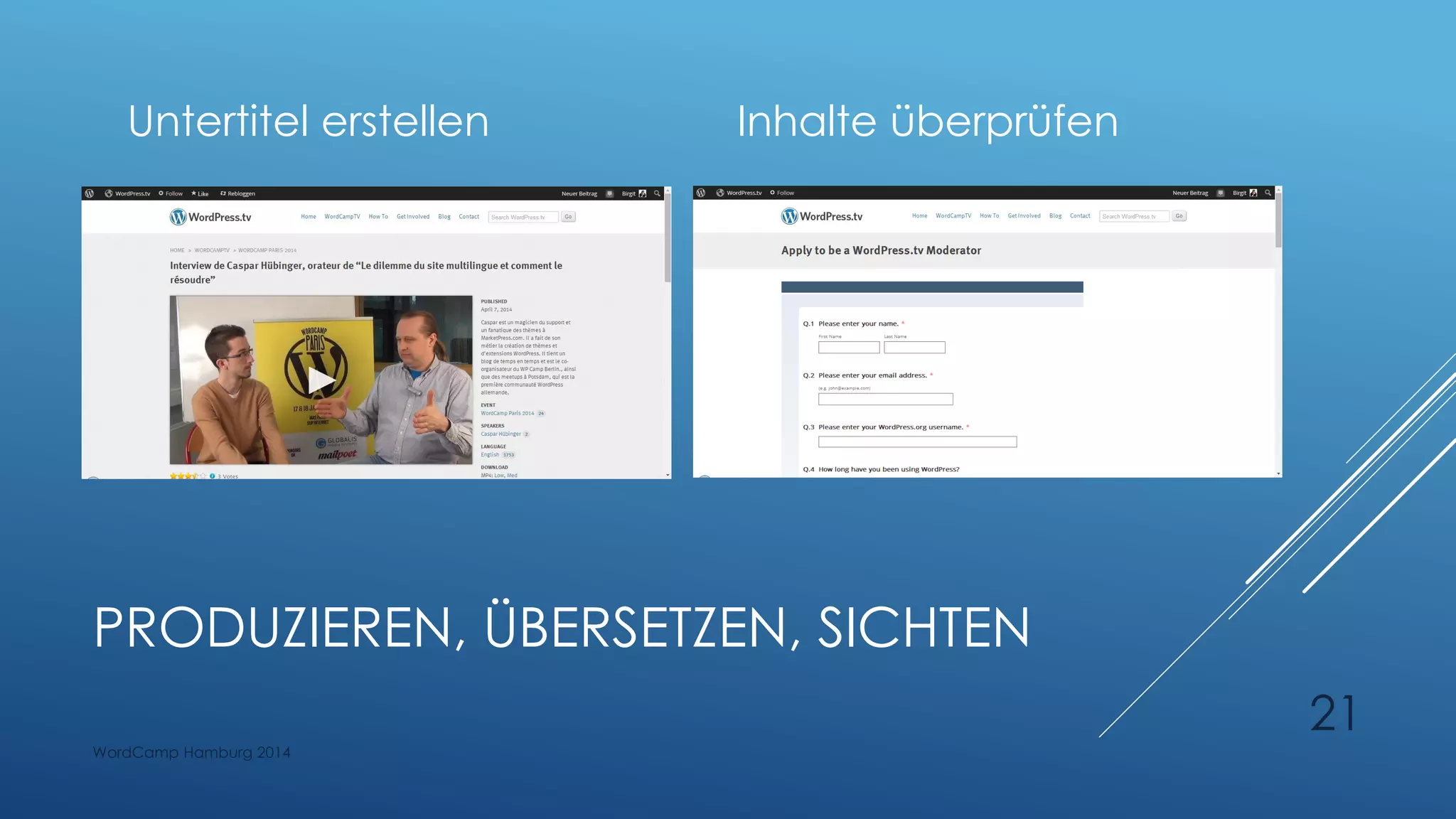
Task: Click WordCamp Paris 2014 event link
Action: [x=508, y=413]
